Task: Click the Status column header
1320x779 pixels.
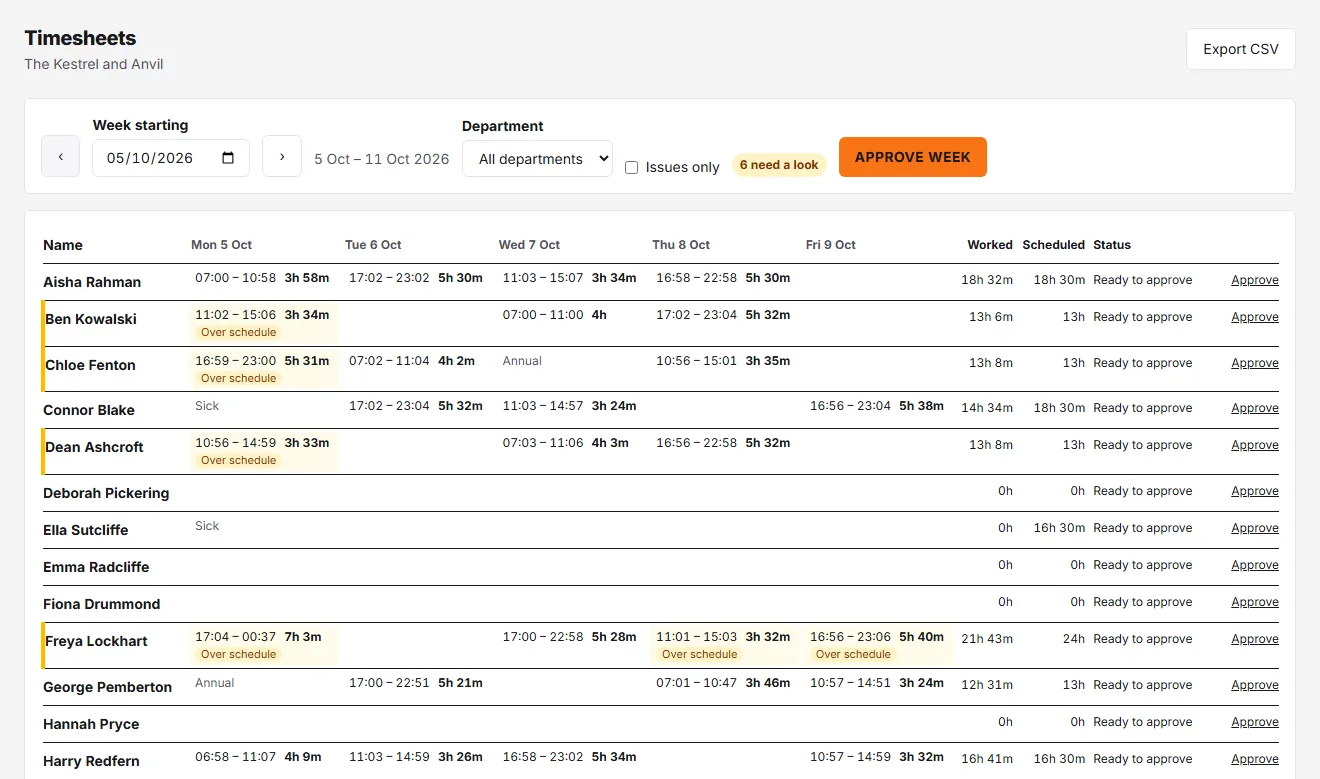Action: 1112,245
